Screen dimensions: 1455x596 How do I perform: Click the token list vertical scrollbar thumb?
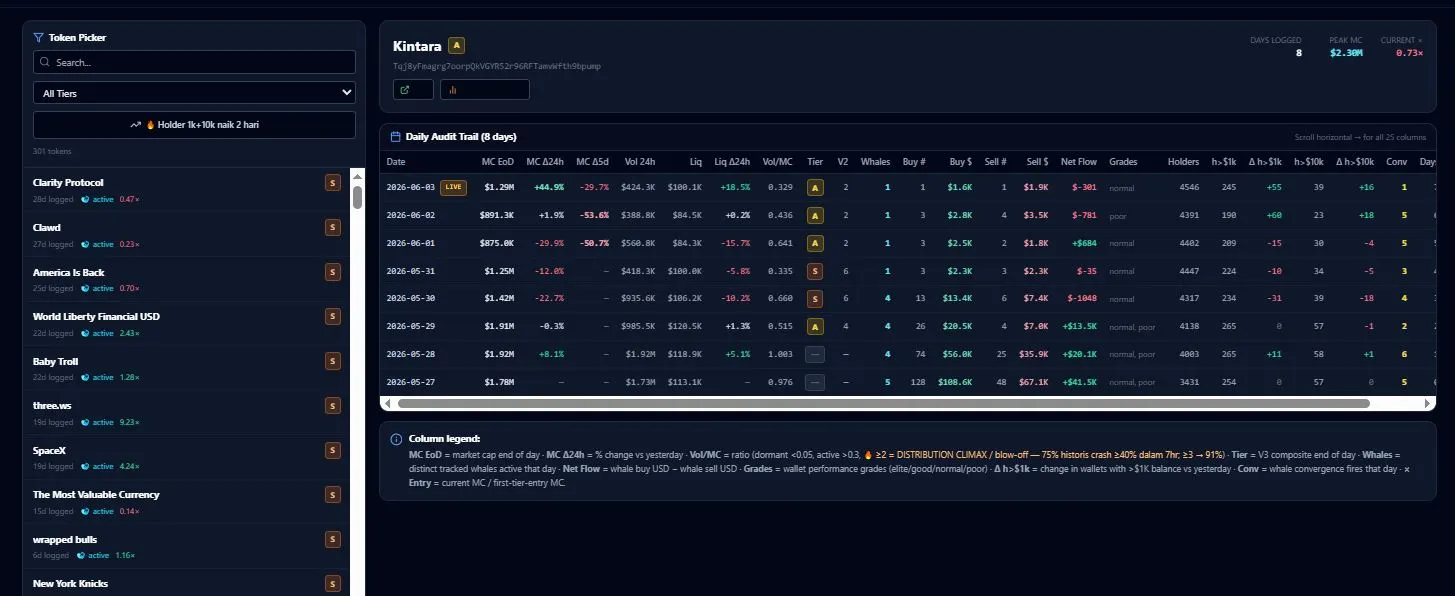click(357, 197)
